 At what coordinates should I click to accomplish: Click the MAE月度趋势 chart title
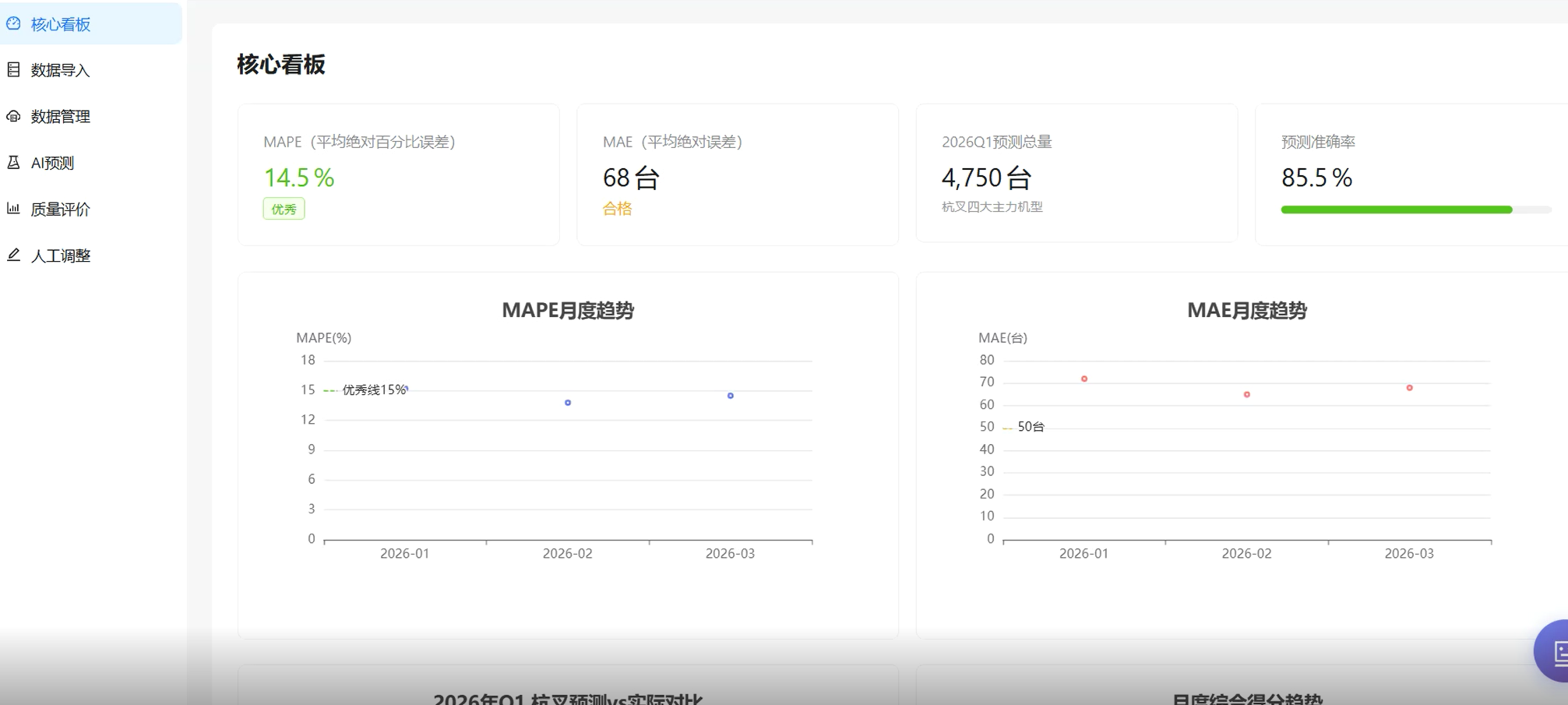click(x=1246, y=310)
